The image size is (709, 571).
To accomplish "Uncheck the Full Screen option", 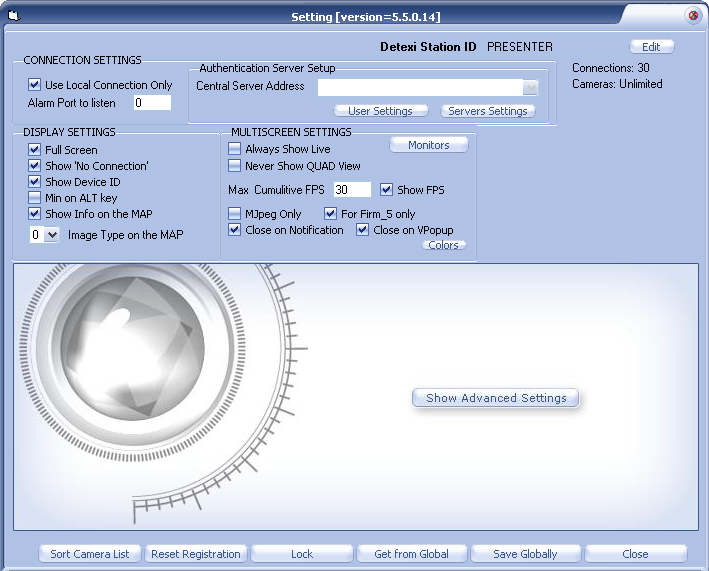I will (34, 150).
